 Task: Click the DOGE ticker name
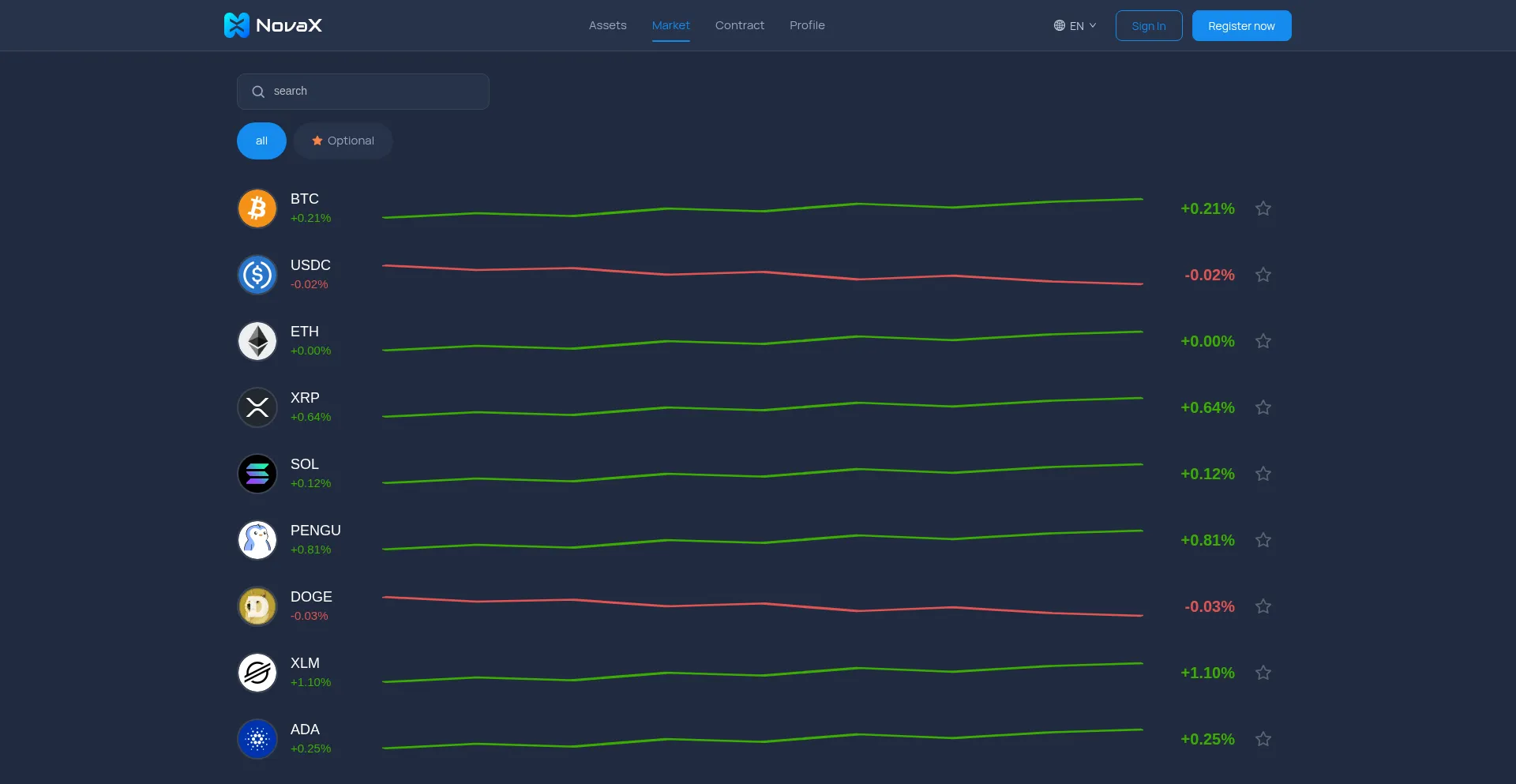point(311,597)
